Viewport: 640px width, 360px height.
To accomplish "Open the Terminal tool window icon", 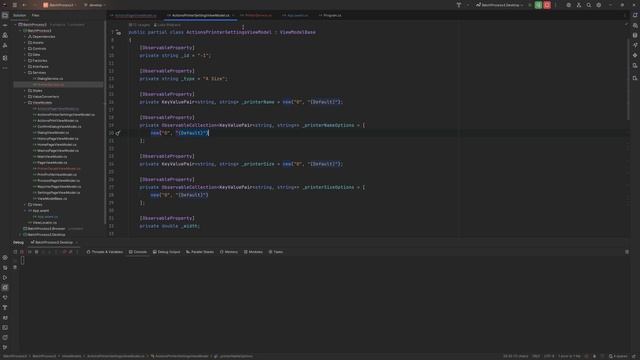I will tap(5, 328).
